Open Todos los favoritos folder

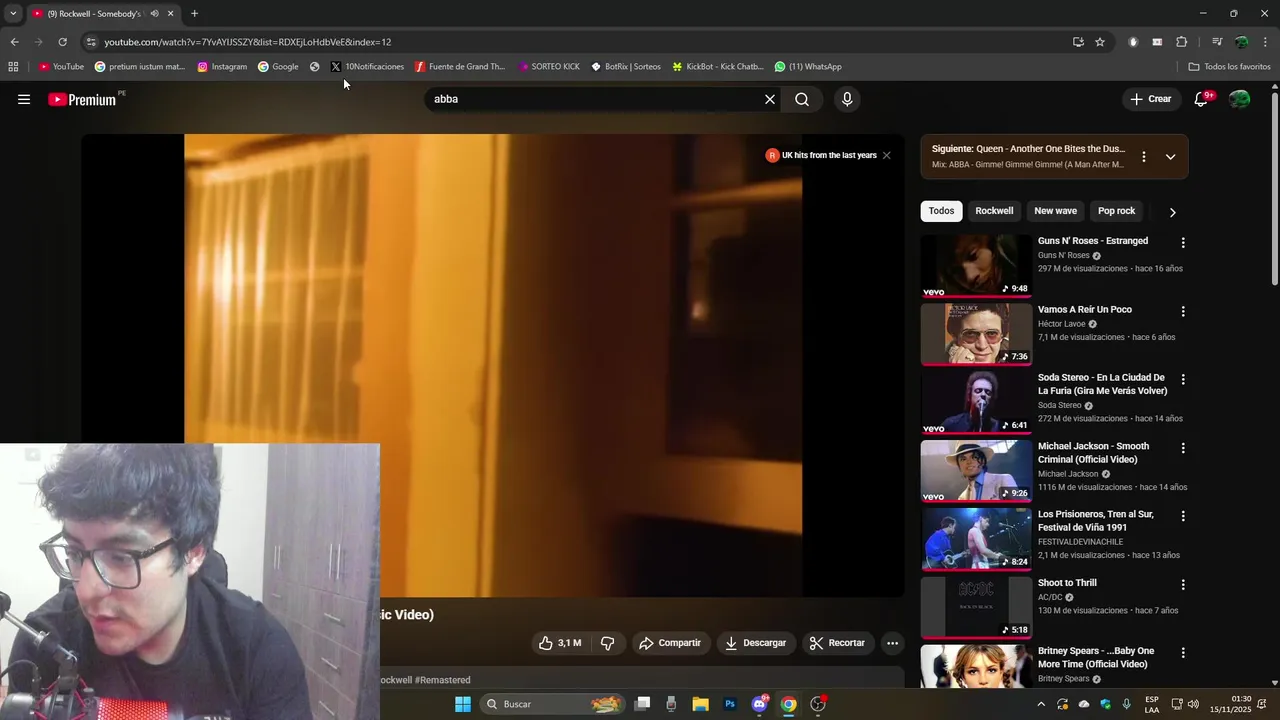point(1229,67)
